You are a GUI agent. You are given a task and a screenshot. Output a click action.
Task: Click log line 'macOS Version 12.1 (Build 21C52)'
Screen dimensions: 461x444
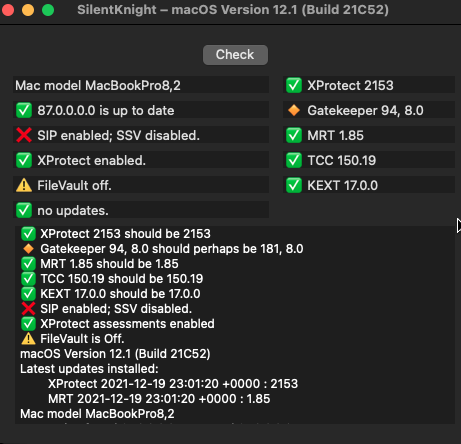(115, 354)
